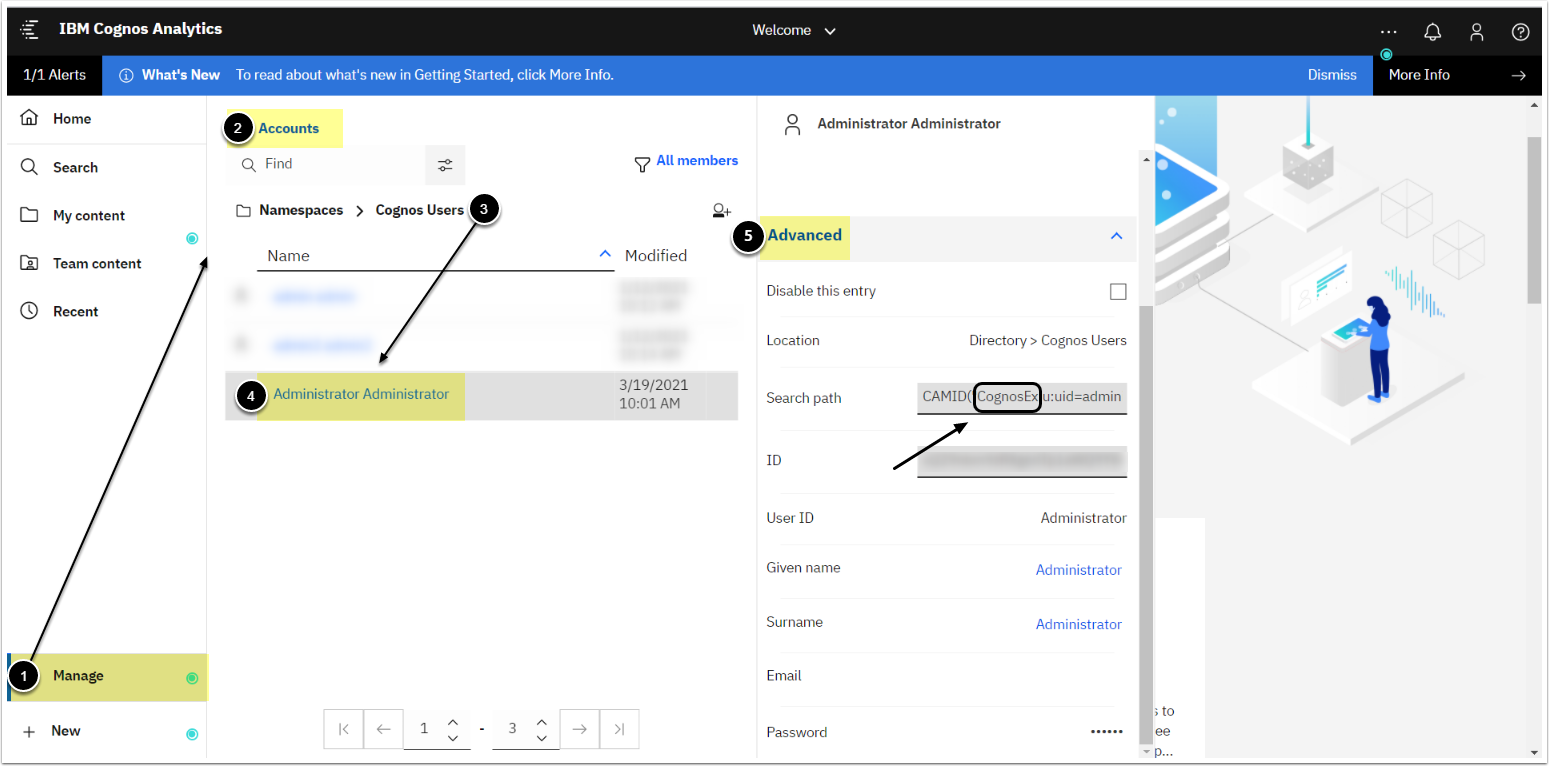This screenshot has height=766, width=1549.
Task: Open the help question mark icon
Action: 1521,32
